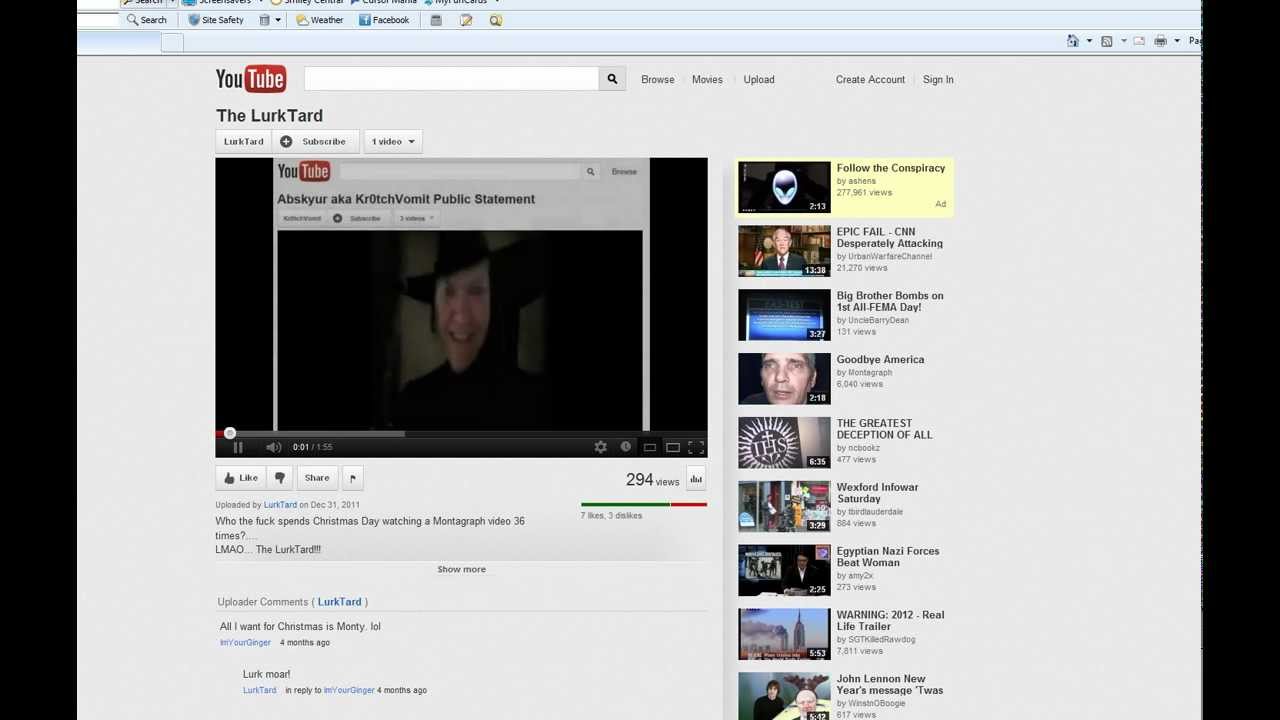Screen dimensions: 1280x720
Task: Open 'Goodbye America' video thumbnail
Action: 784,379
